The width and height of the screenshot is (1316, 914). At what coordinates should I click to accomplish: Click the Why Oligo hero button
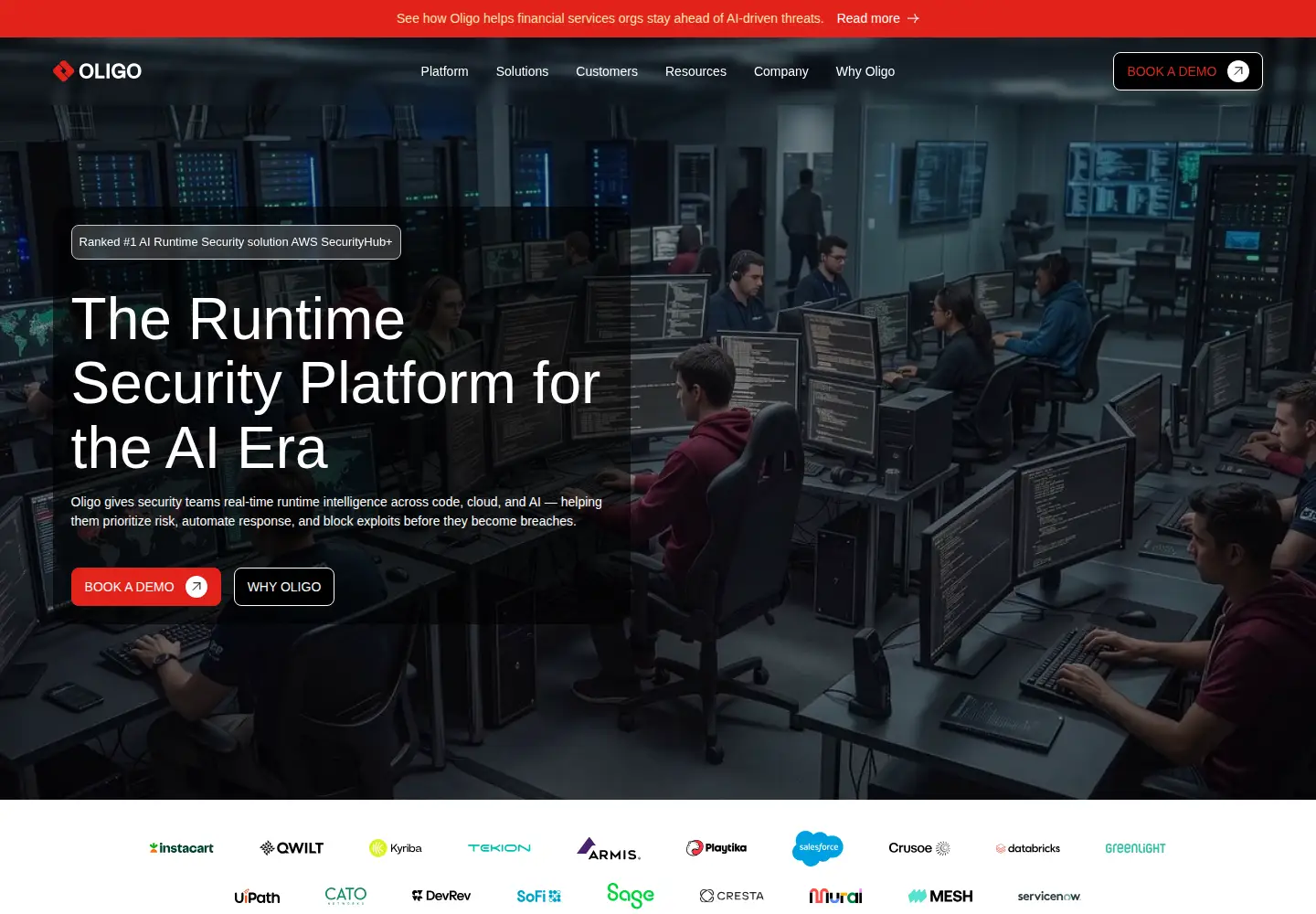[x=284, y=587]
